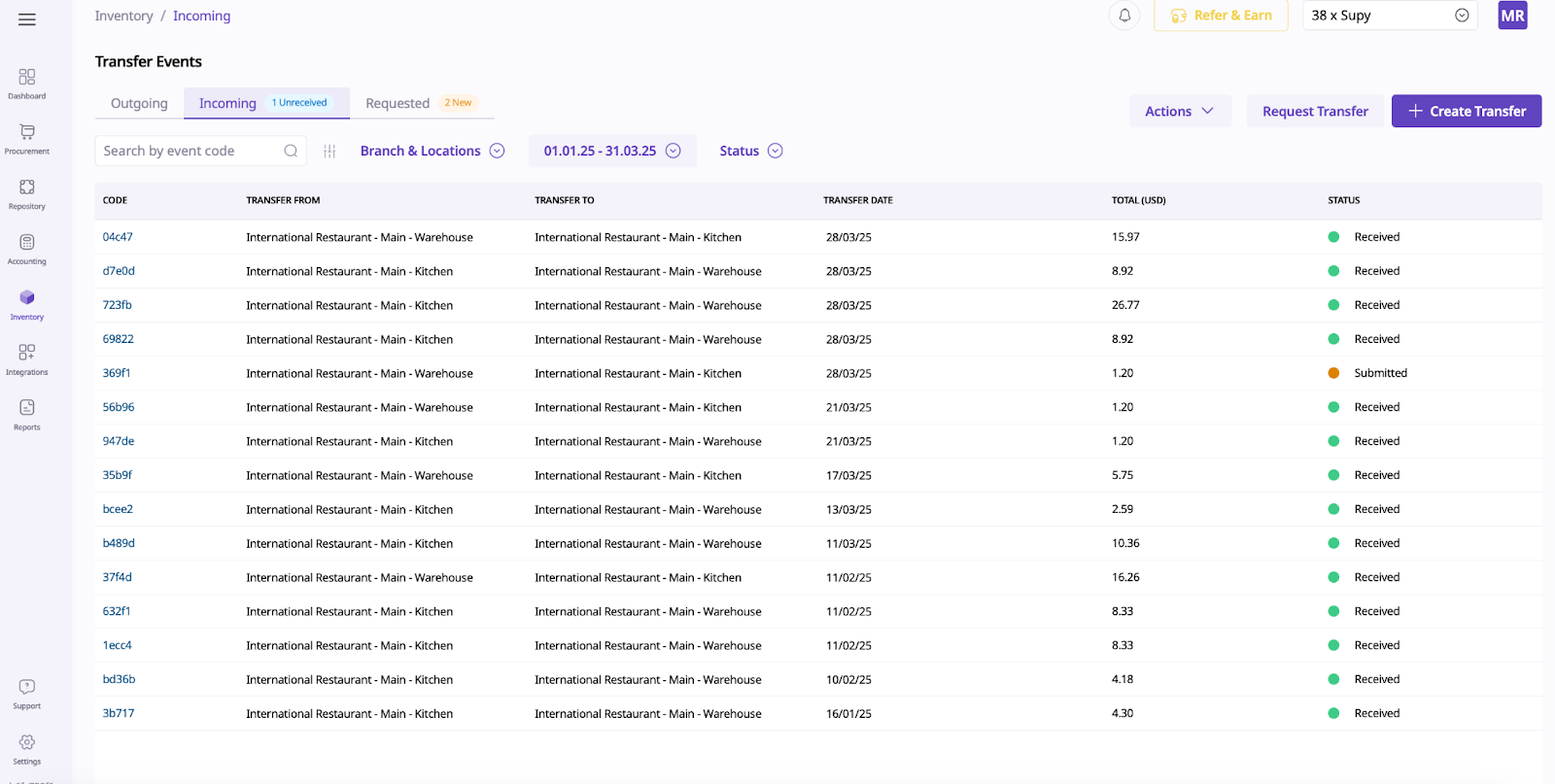Expand the Branch & Locations filter

coord(432,152)
